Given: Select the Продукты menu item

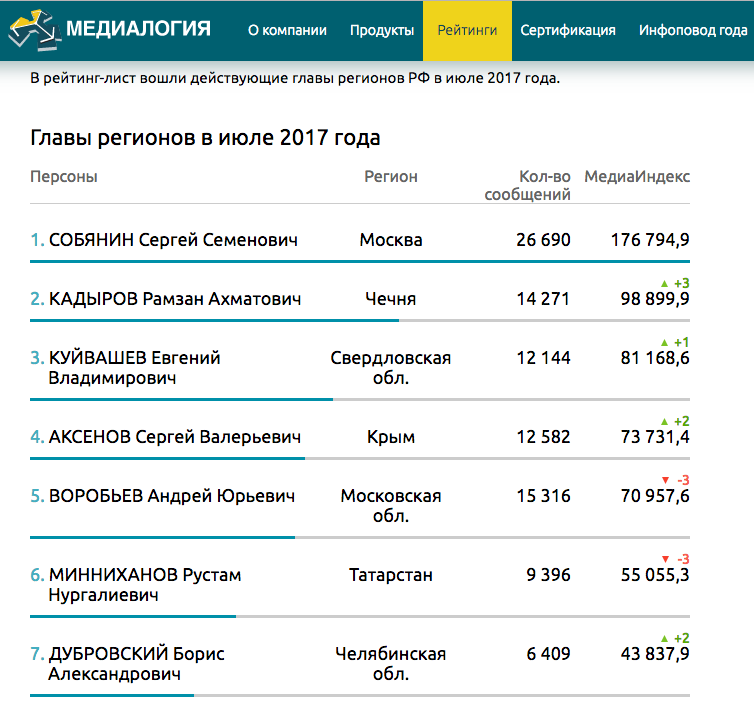Looking at the screenshot, I should (382, 30).
